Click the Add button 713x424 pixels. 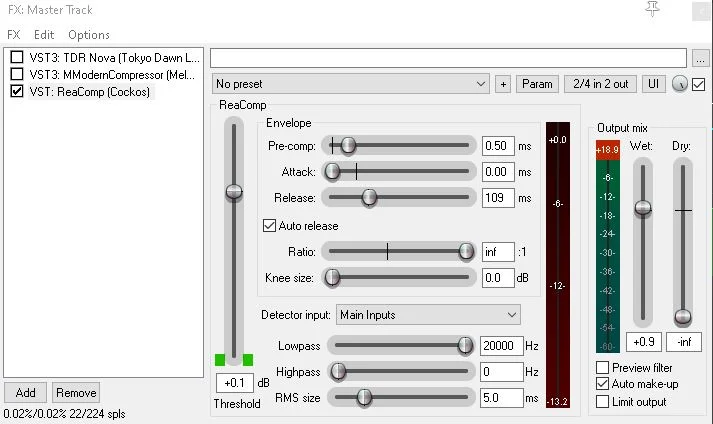25,393
